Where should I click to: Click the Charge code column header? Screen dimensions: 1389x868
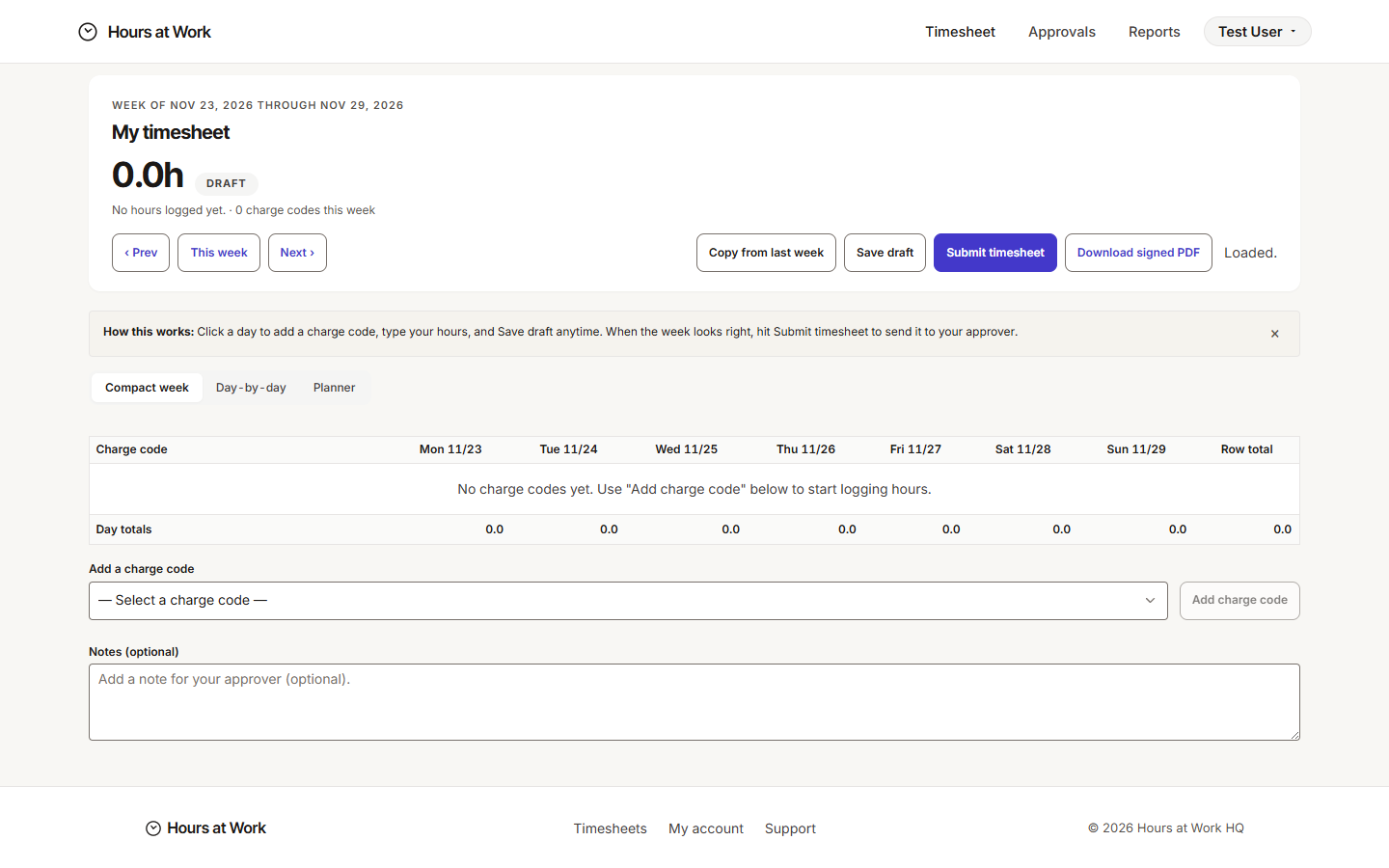[132, 449]
